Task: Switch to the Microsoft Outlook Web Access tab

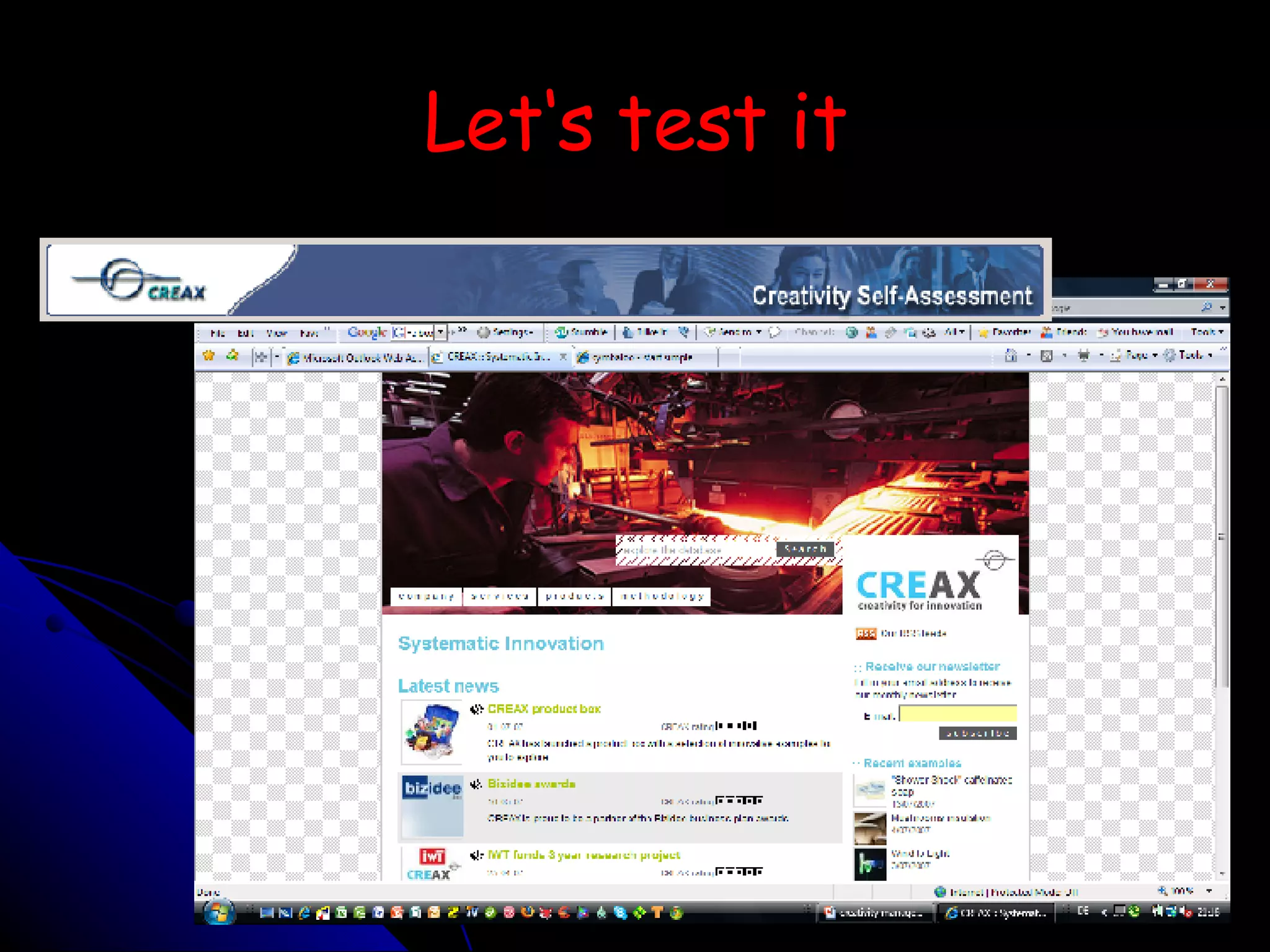Action: (356, 358)
